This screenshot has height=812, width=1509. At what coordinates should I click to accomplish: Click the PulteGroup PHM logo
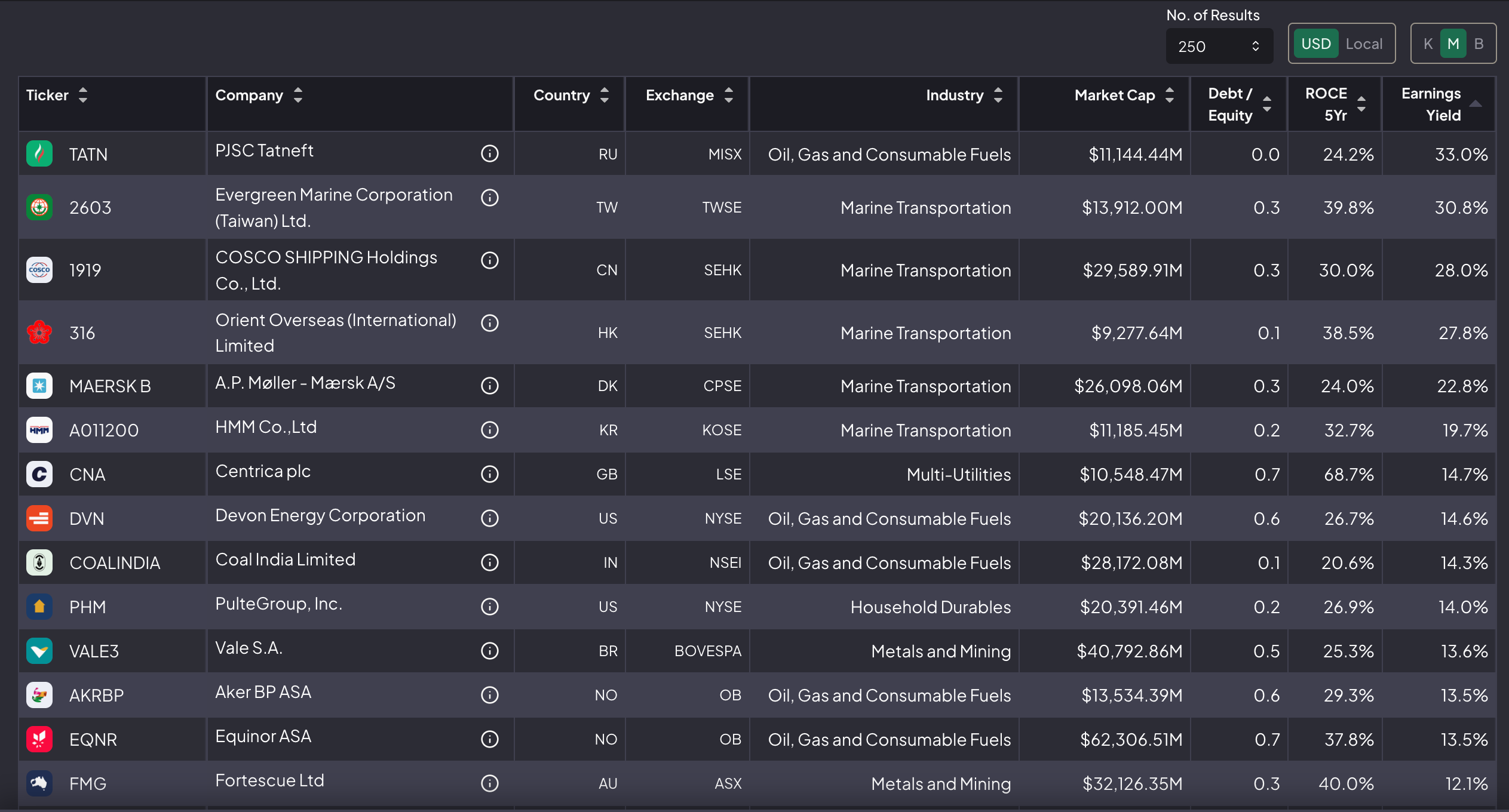pos(39,607)
